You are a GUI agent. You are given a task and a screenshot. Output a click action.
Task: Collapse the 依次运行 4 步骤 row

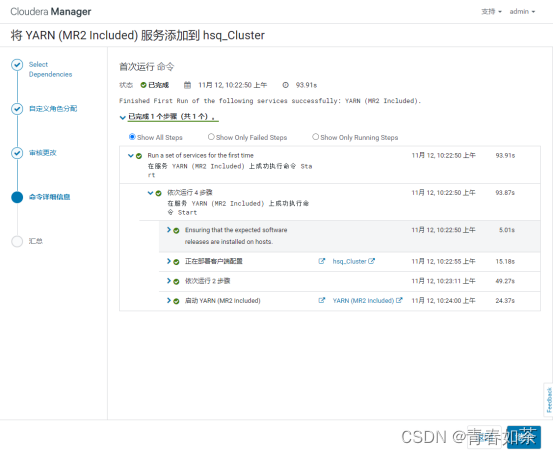coord(150,193)
